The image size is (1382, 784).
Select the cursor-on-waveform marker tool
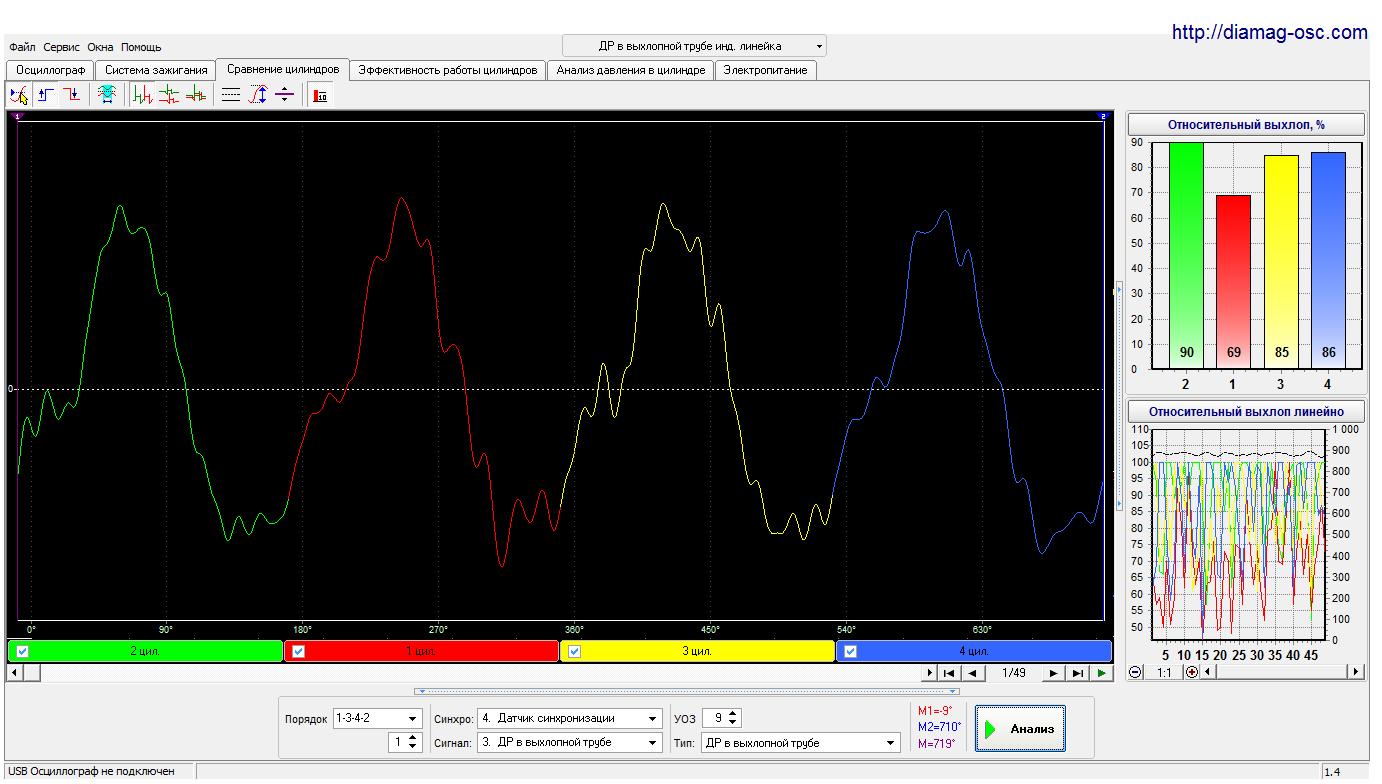[19, 95]
